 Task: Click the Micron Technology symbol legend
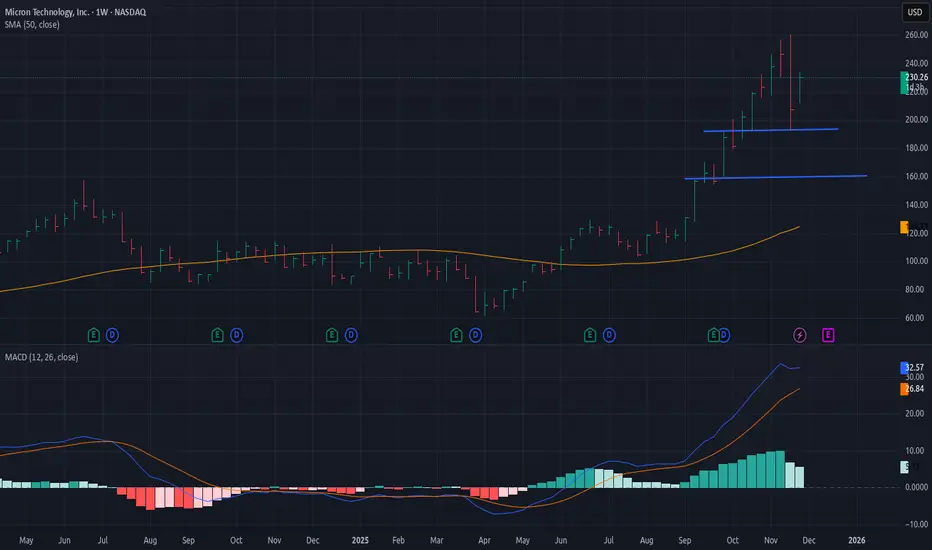click(75, 12)
